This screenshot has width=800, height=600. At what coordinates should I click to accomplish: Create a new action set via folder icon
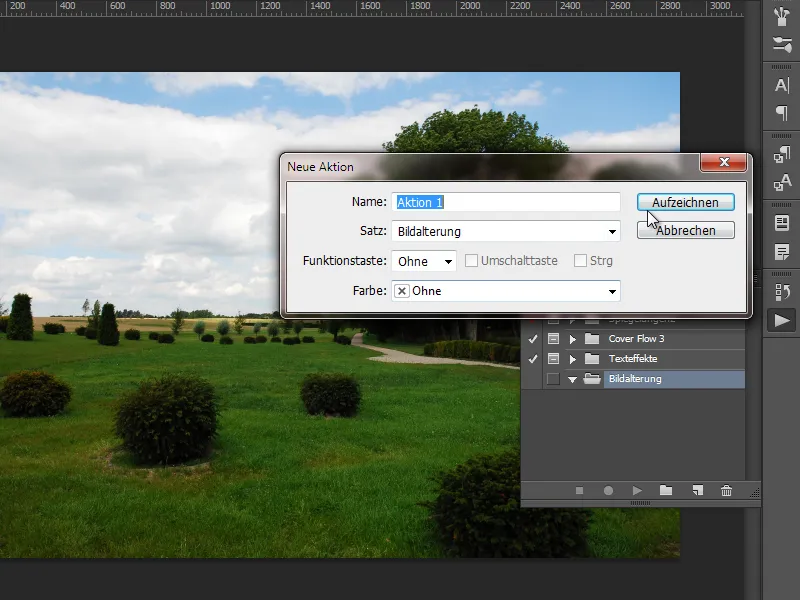(x=666, y=490)
